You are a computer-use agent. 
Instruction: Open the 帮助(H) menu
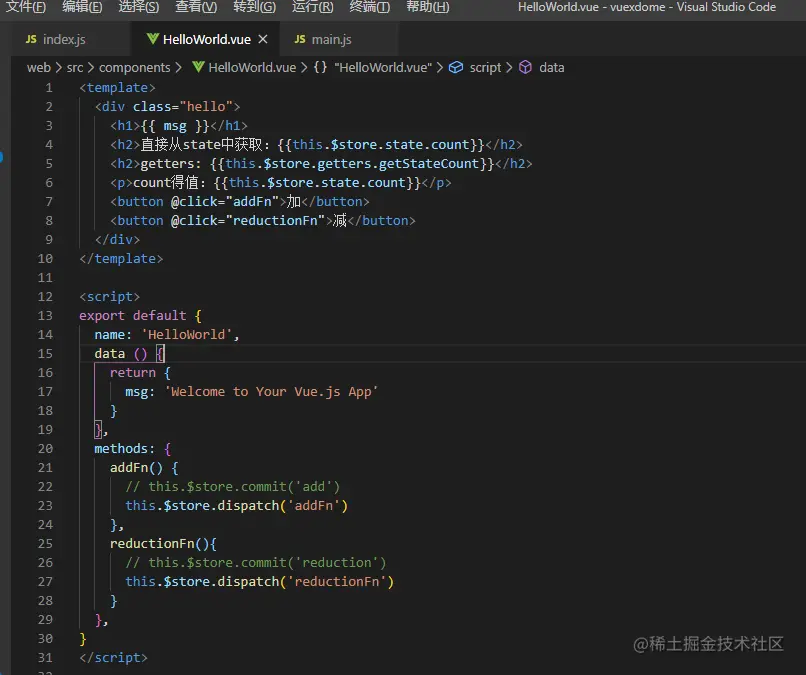point(428,7)
